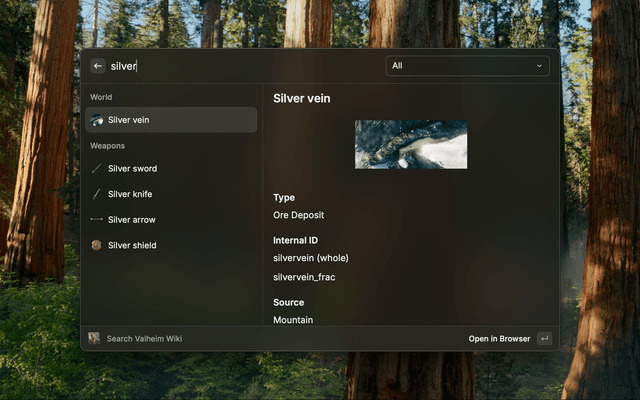Click the Silver vein detail heading

[302, 99]
